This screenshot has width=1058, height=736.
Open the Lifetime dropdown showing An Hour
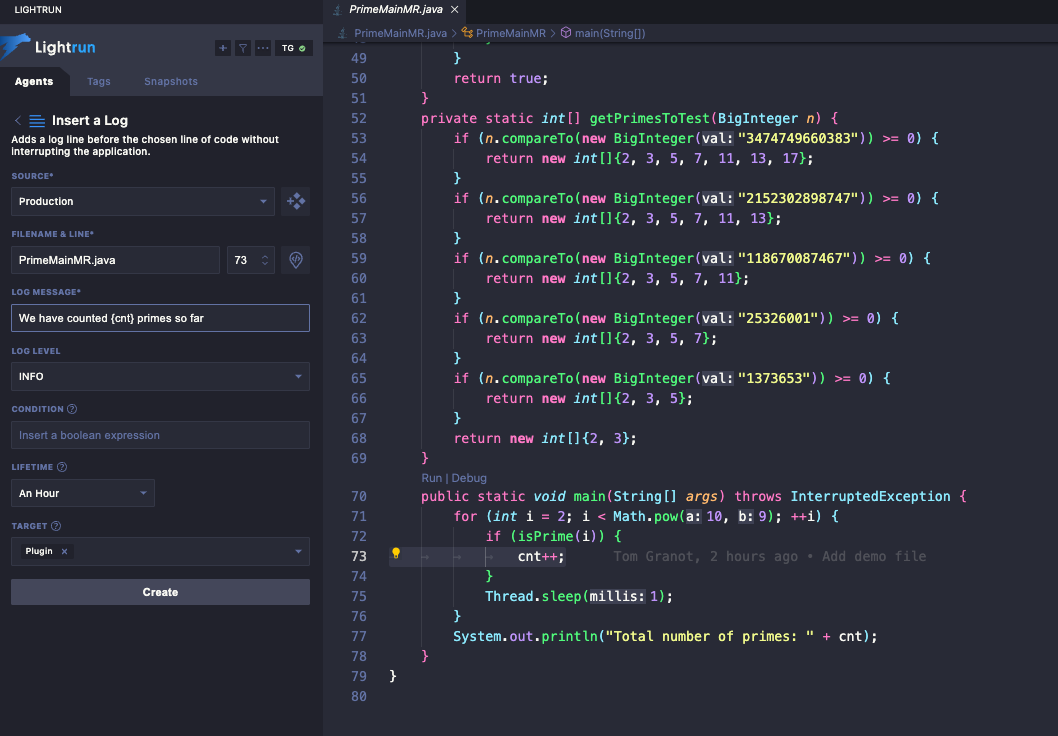click(x=82, y=493)
